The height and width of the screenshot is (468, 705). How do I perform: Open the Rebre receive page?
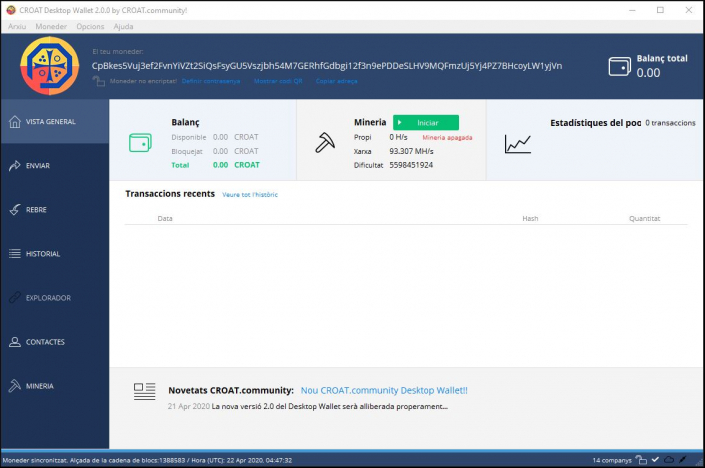coord(54,209)
